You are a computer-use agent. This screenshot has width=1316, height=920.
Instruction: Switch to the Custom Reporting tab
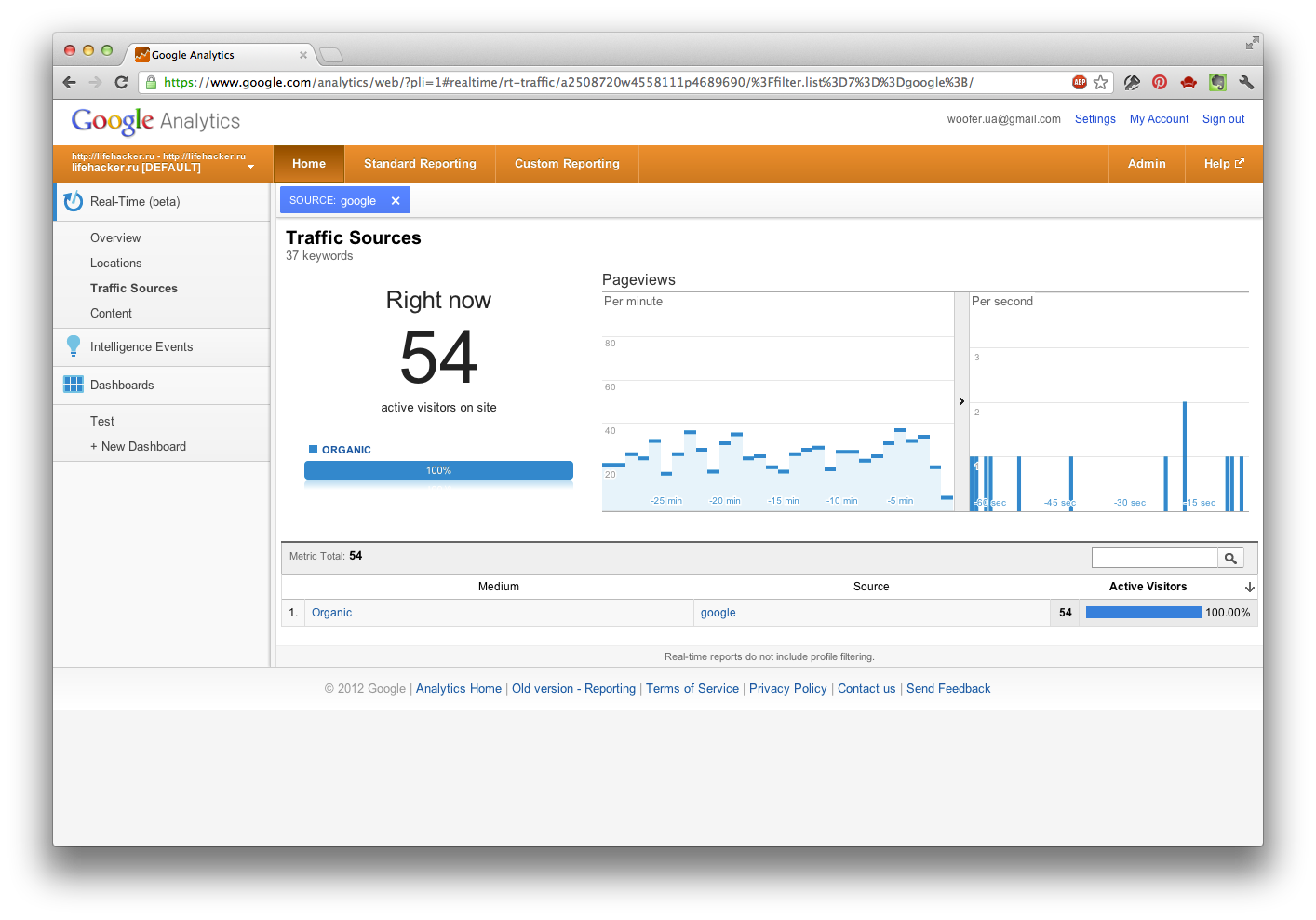[567, 164]
